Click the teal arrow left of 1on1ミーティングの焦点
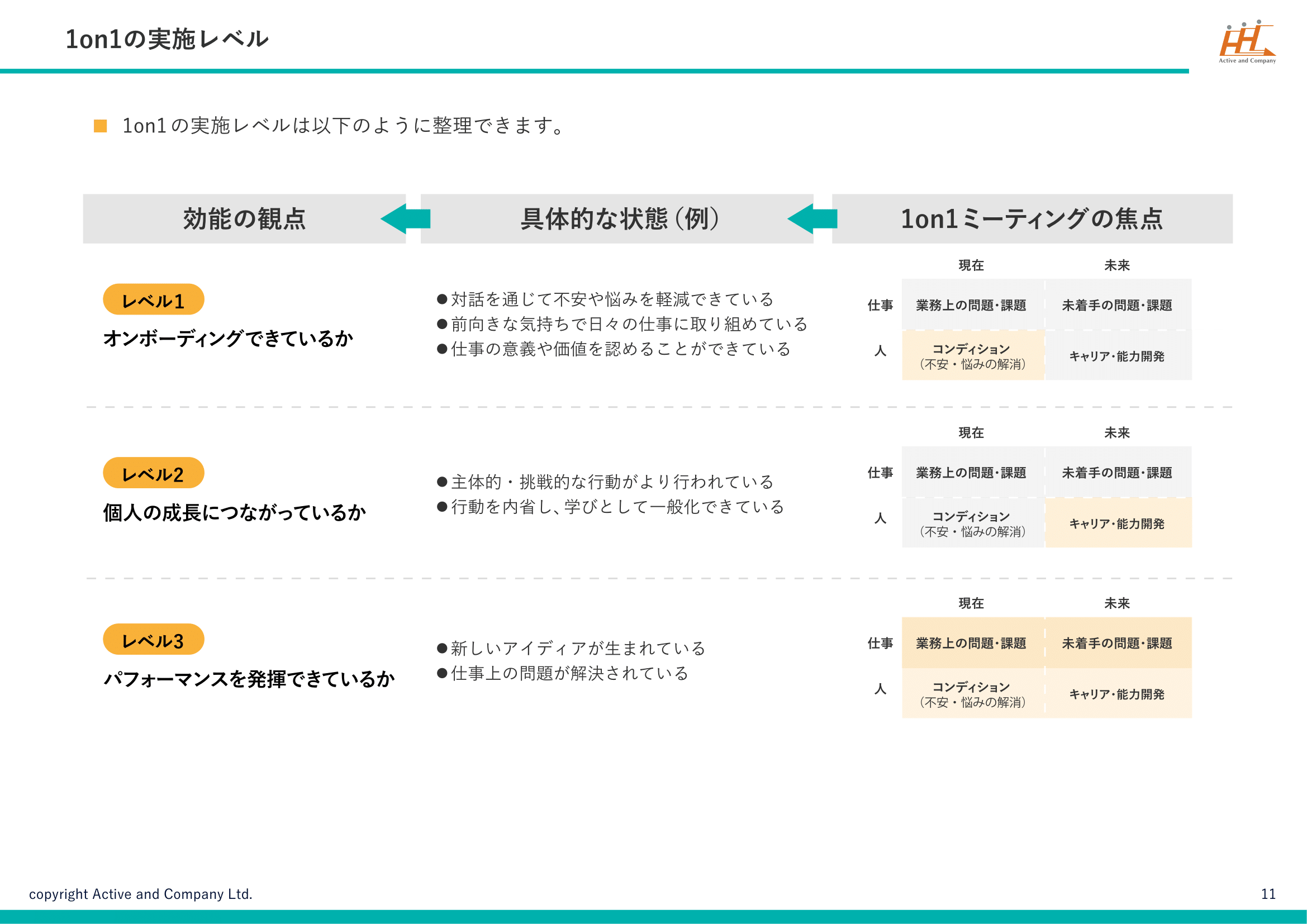This screenshot has width=1307, height=924. tap(812, 219)
